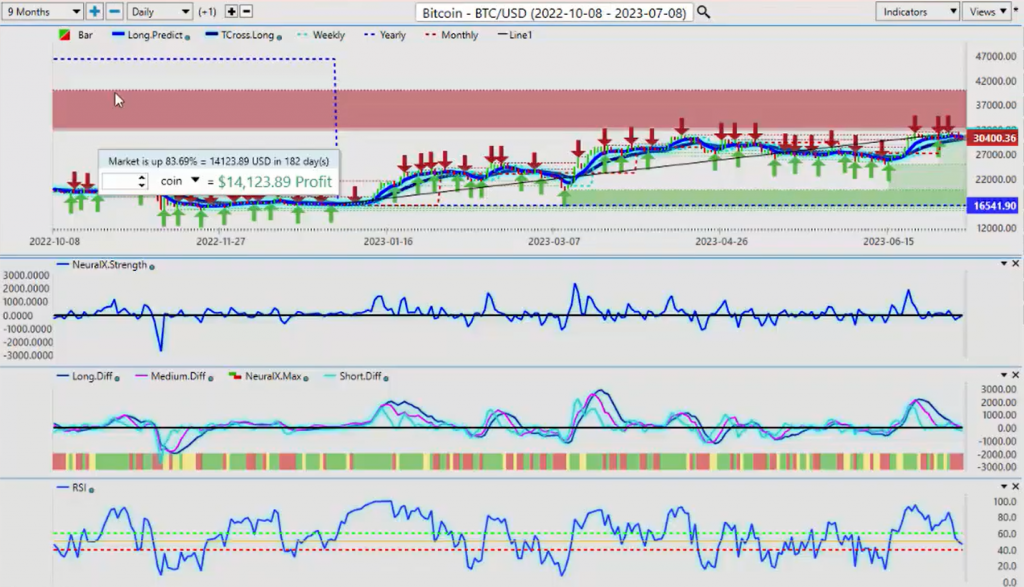Toggle the Weekly legend entry
1024x587 pixels.
(x=321, y=35)
